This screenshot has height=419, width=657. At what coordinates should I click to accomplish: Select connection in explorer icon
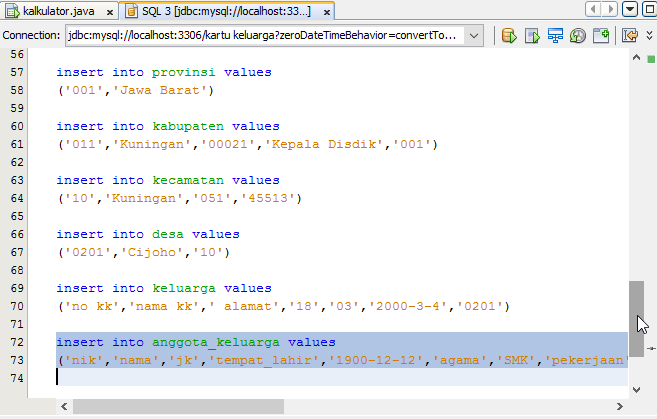(555, 36)
